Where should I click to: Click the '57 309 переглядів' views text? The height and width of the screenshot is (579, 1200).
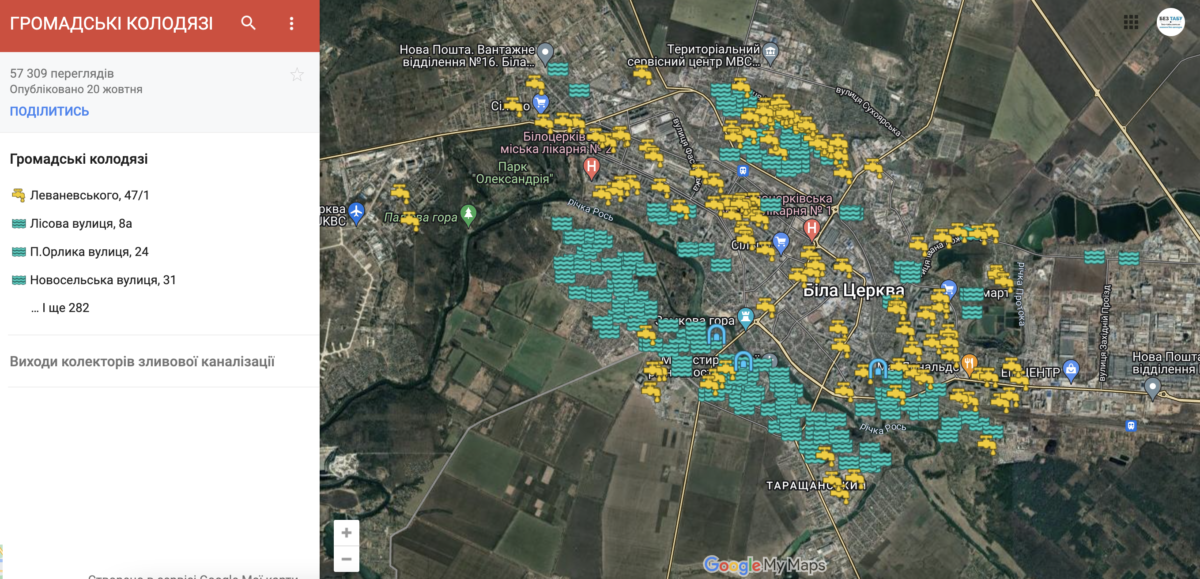pyautogui.click(x=62, y=73)
